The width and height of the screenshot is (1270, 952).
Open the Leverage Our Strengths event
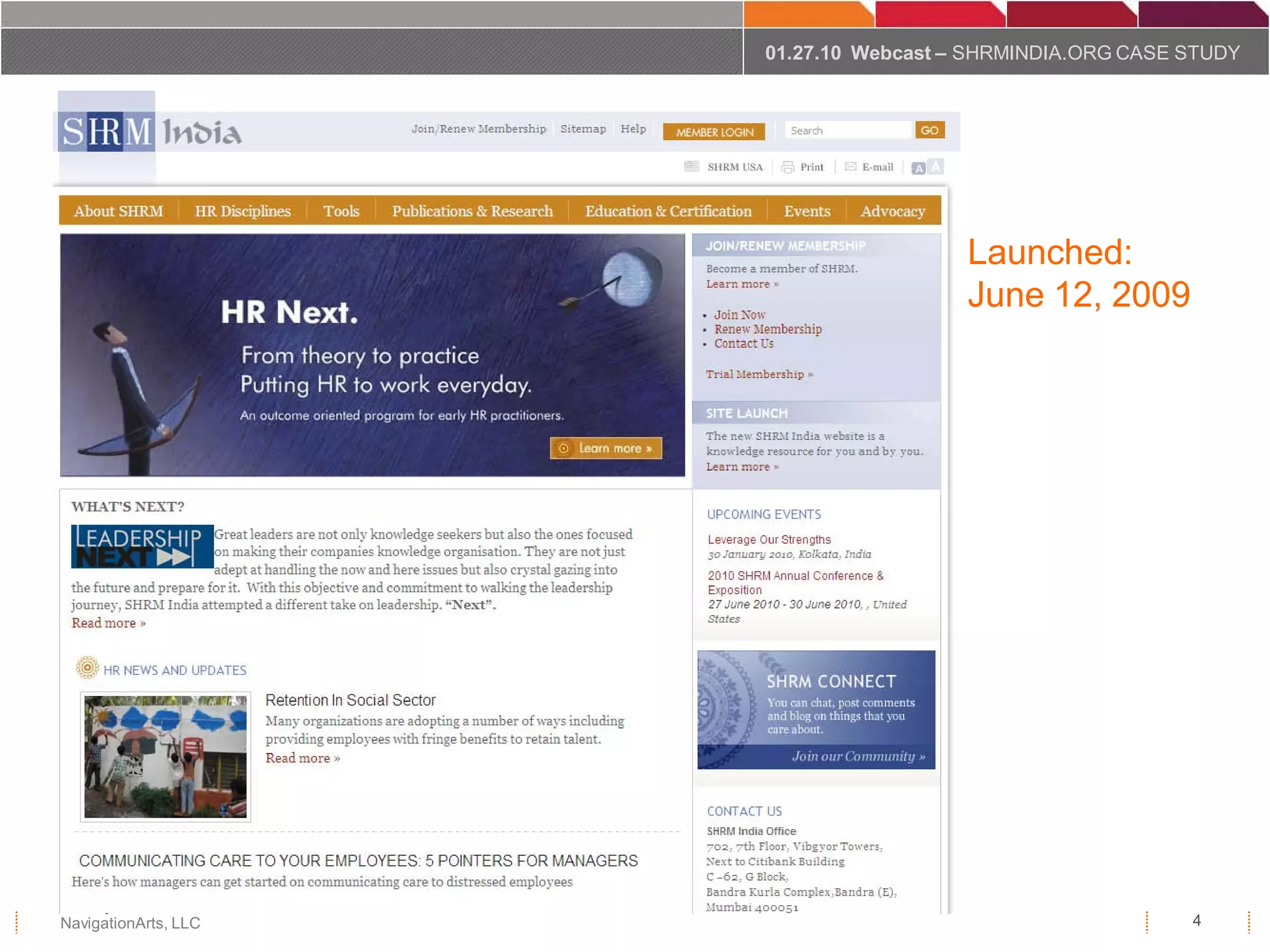click(769, 539)
